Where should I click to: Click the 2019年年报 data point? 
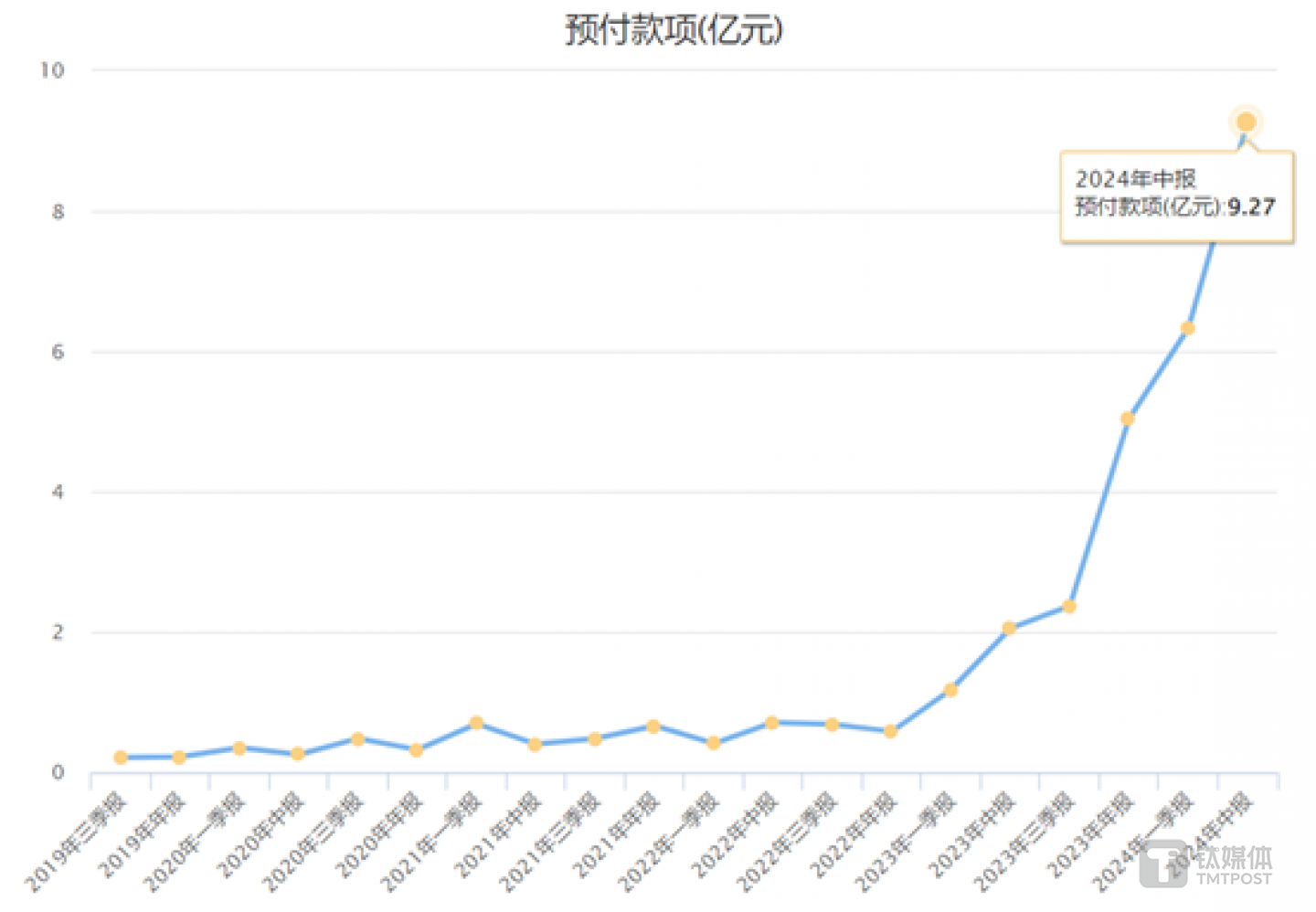(180, 757)
